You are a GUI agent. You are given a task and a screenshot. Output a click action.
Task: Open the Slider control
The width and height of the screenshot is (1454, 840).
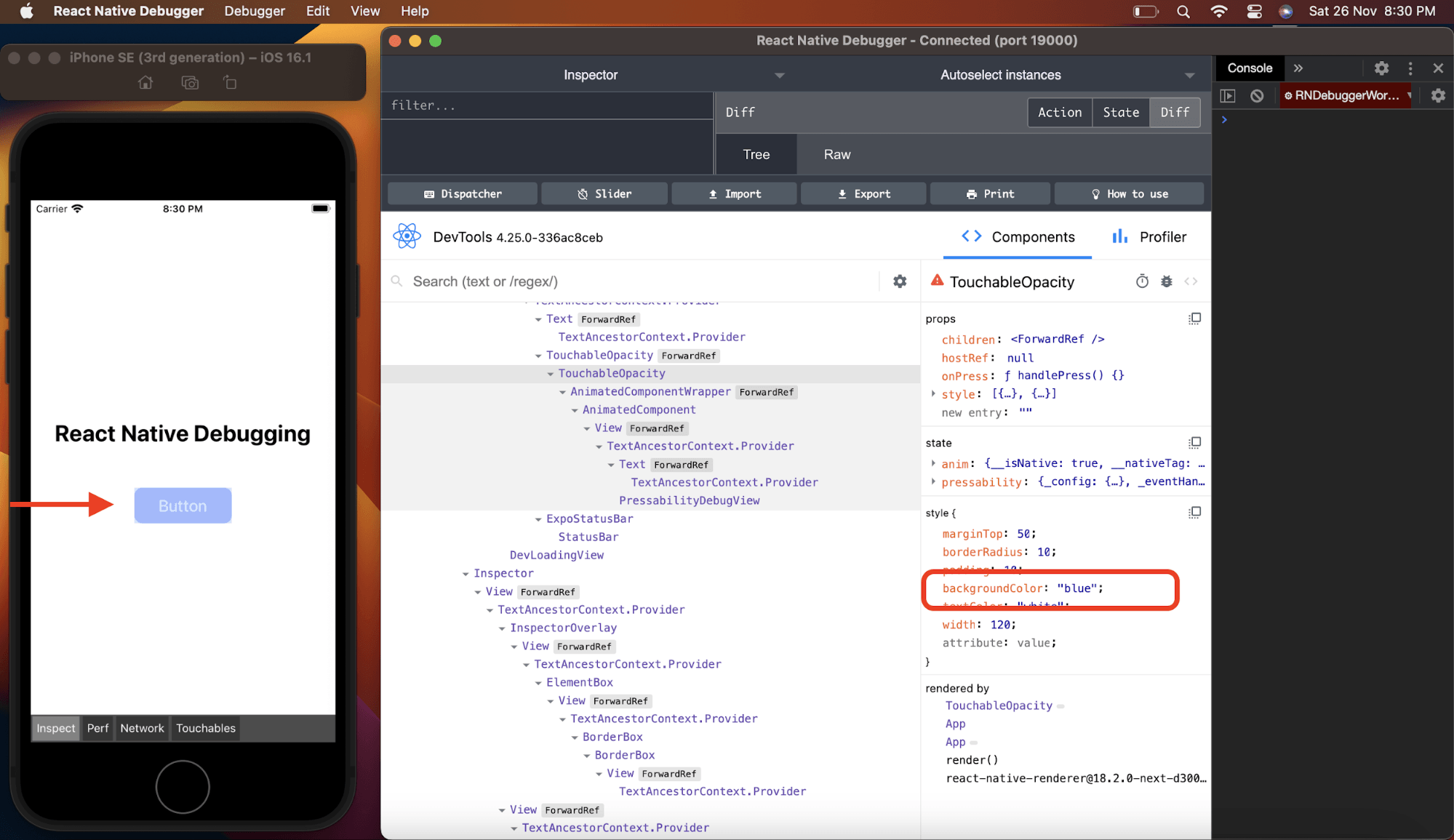[x=604, y=193]
